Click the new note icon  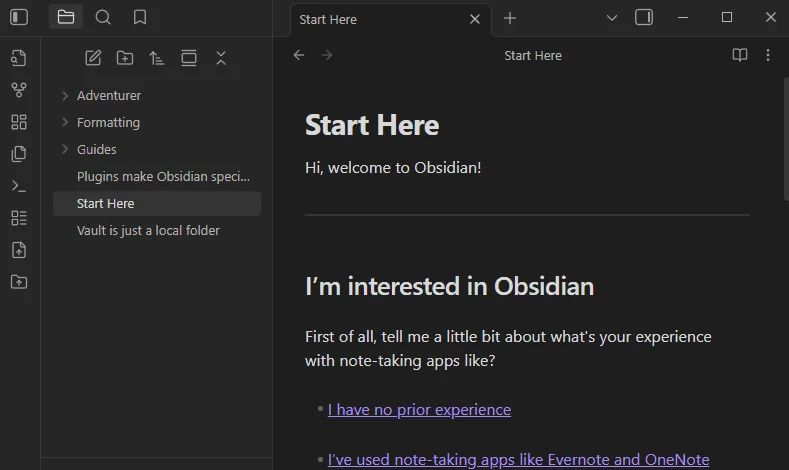coord(93,58)
